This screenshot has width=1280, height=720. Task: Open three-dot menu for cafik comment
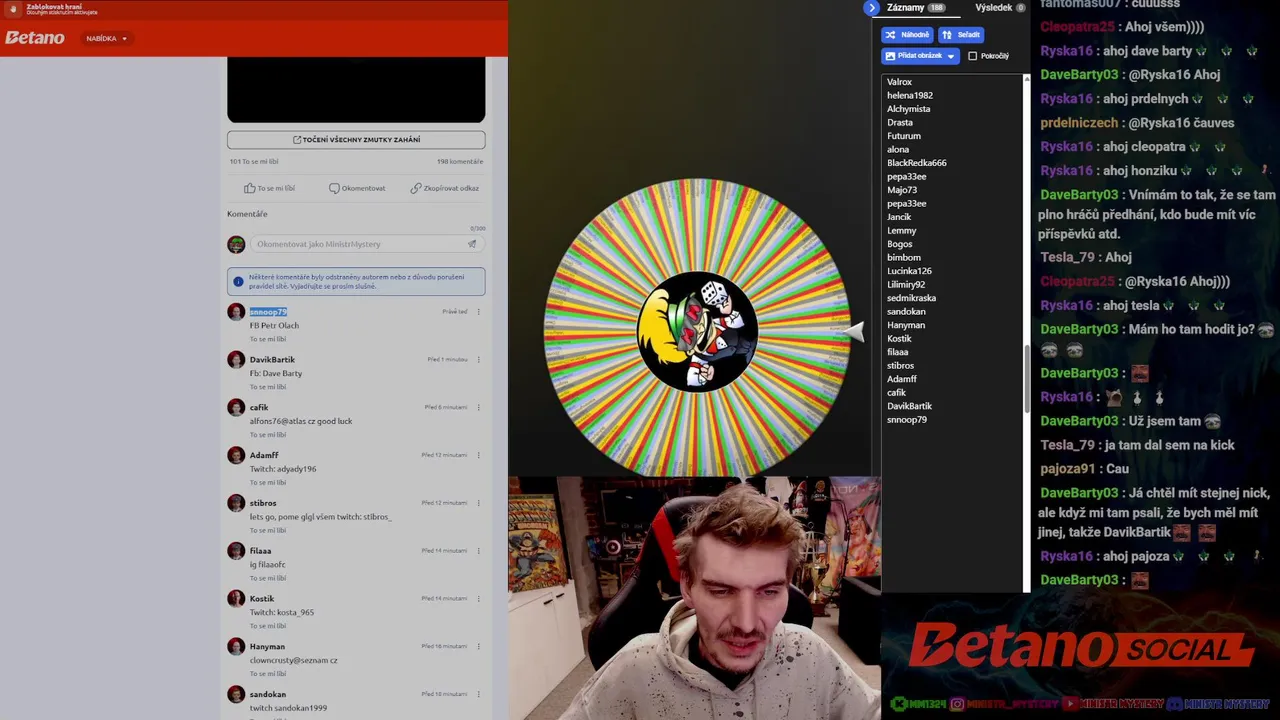479,407
